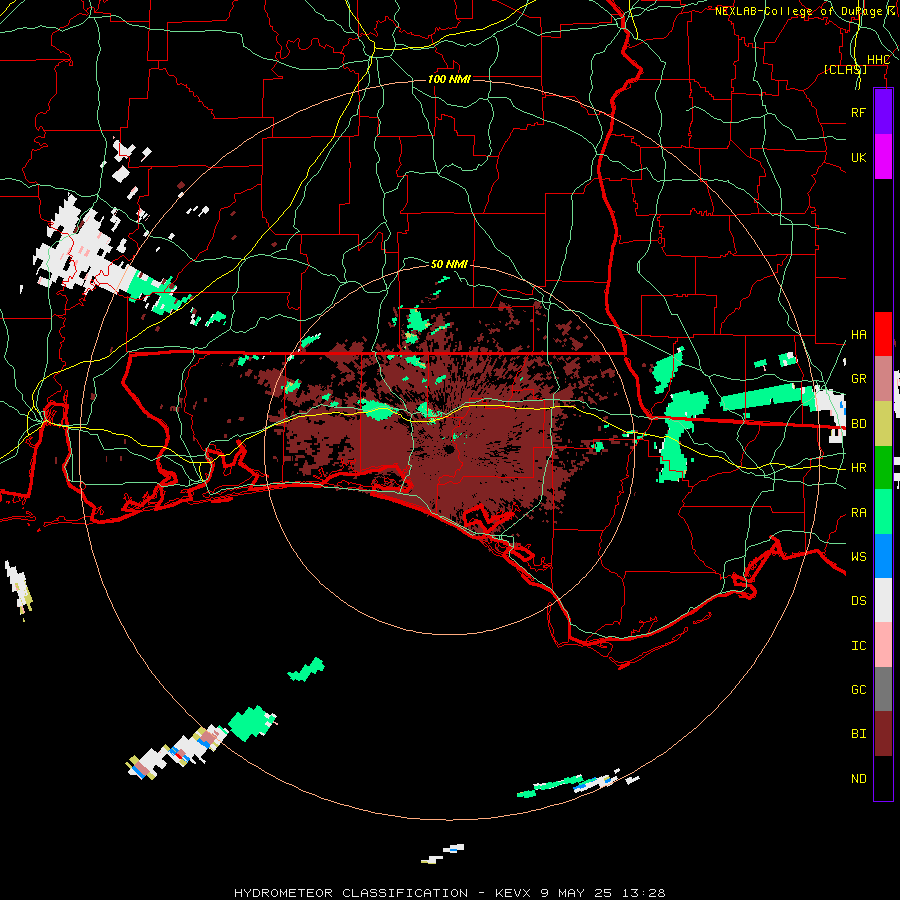Image resolution: width=900 pixels, height=900 pixels.
Task: Click the brown BI legend swatch
Action: click(x=883, y=734)
